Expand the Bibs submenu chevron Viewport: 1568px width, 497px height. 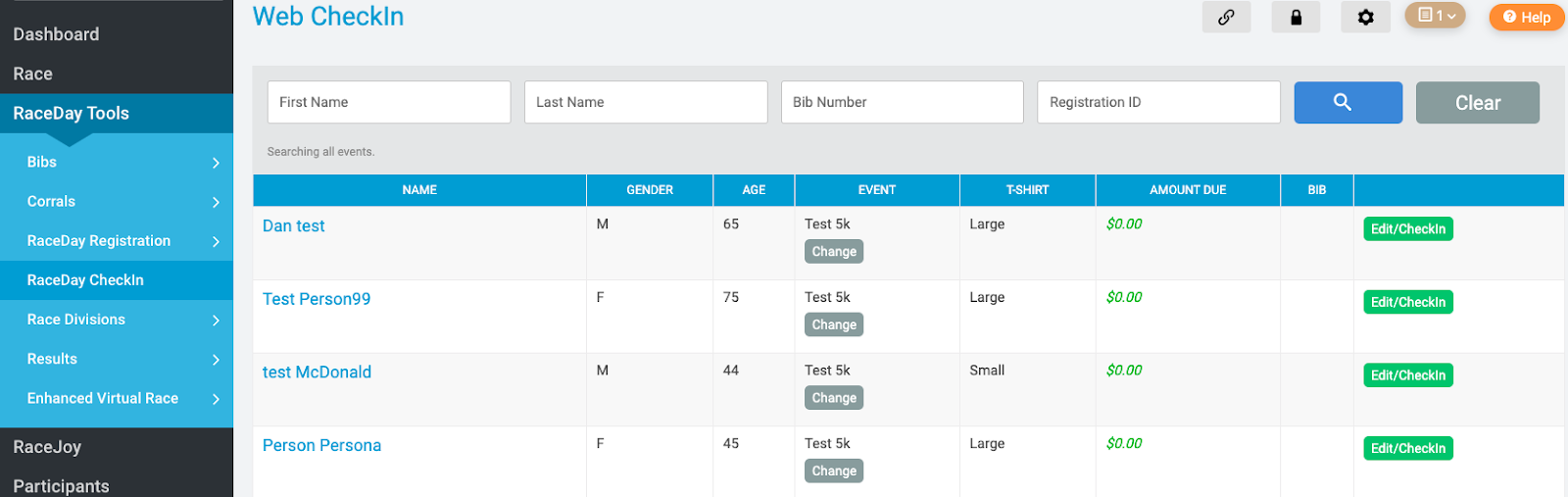click(216, 163)
